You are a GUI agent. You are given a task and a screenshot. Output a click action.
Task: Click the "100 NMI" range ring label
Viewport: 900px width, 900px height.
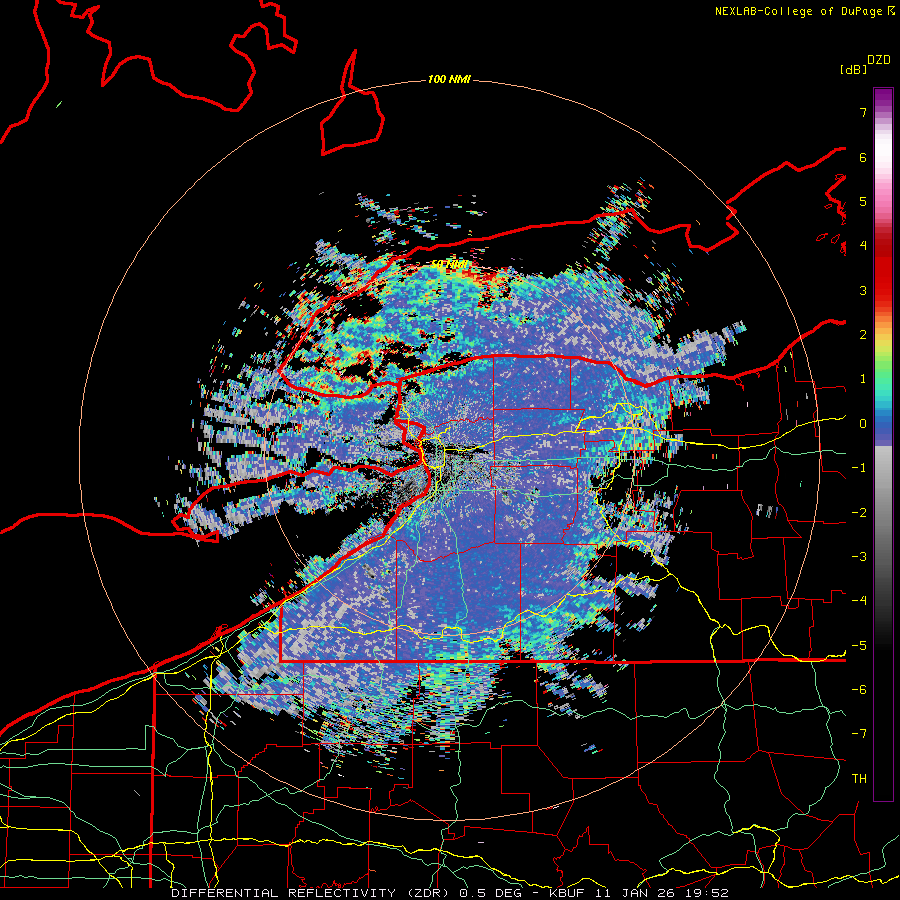tap(449, 79)
